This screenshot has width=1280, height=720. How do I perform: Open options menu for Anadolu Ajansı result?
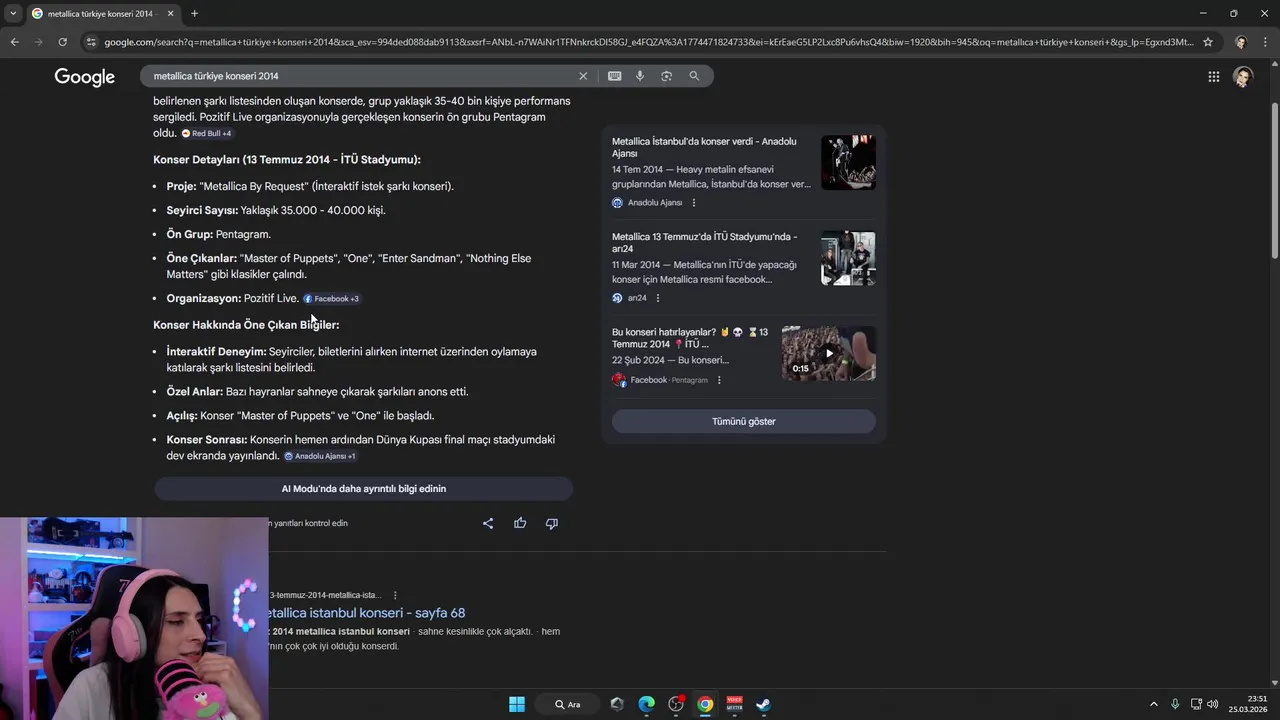click(x=694, y=203)
